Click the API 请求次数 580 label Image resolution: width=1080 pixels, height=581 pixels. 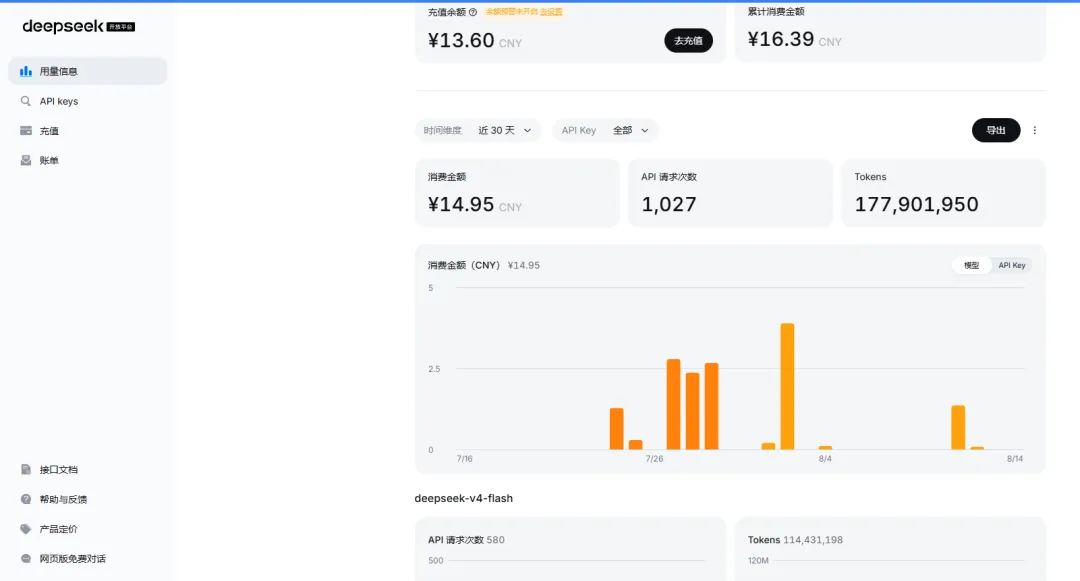click(x=466, y=540)
